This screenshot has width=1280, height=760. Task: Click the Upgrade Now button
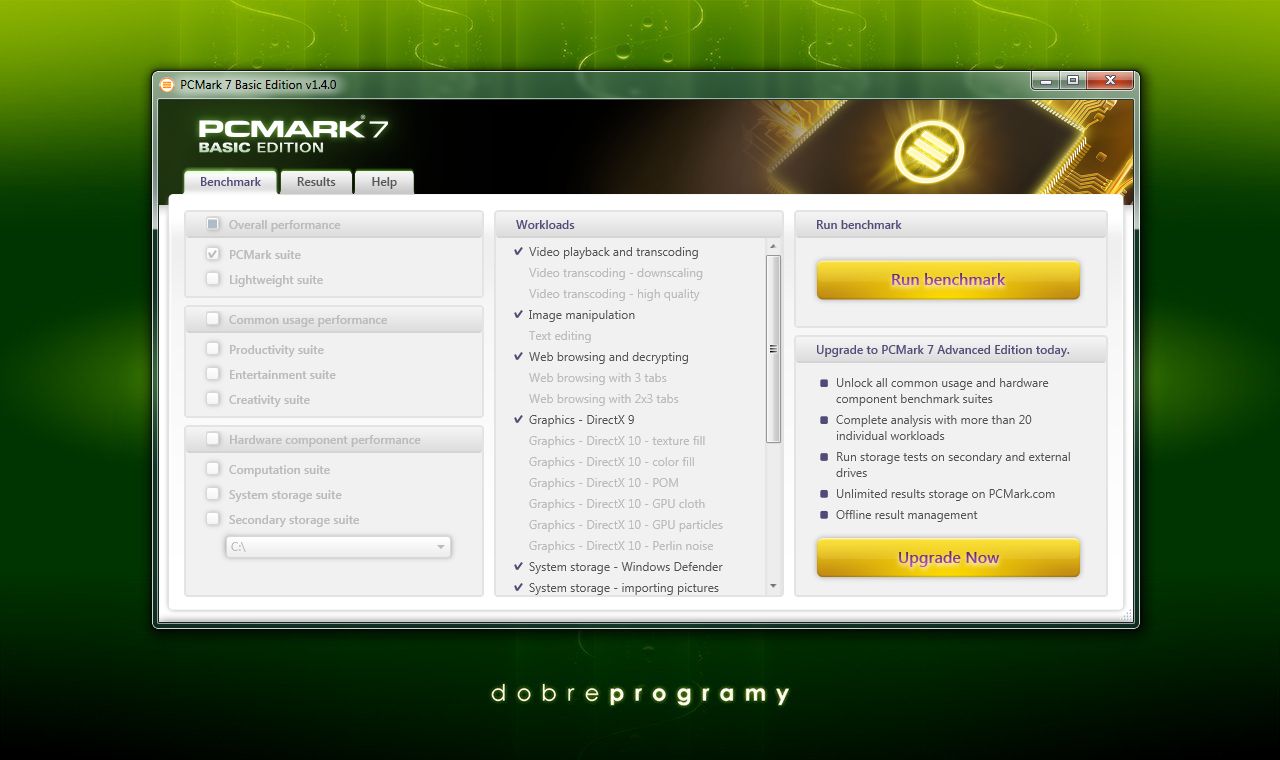948,558
